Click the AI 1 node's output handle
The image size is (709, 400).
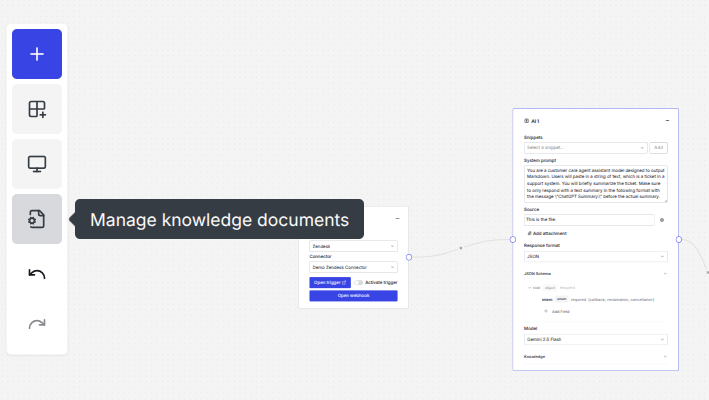679,240
